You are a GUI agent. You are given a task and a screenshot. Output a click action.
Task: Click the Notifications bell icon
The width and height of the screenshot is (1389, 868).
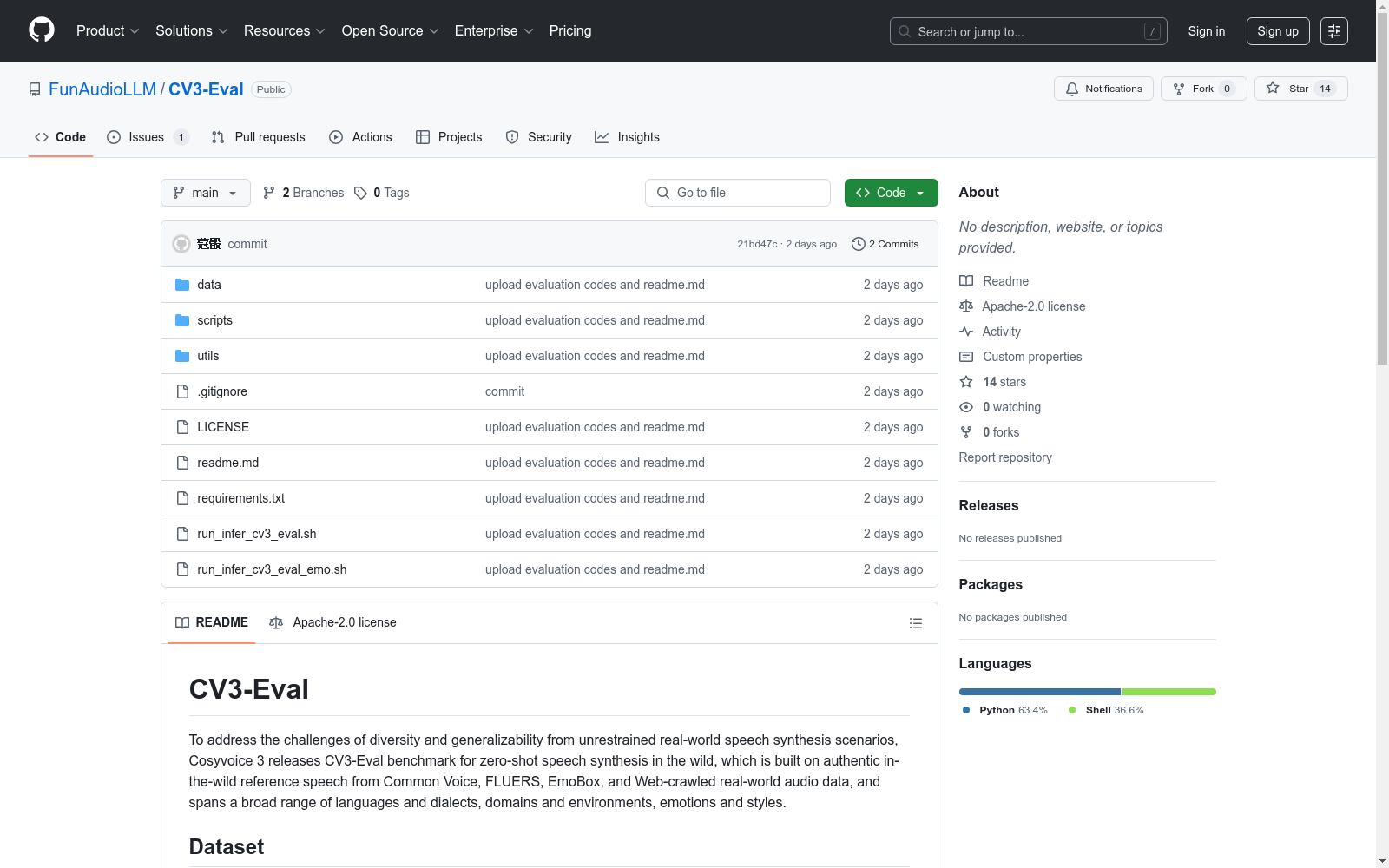1072,89
